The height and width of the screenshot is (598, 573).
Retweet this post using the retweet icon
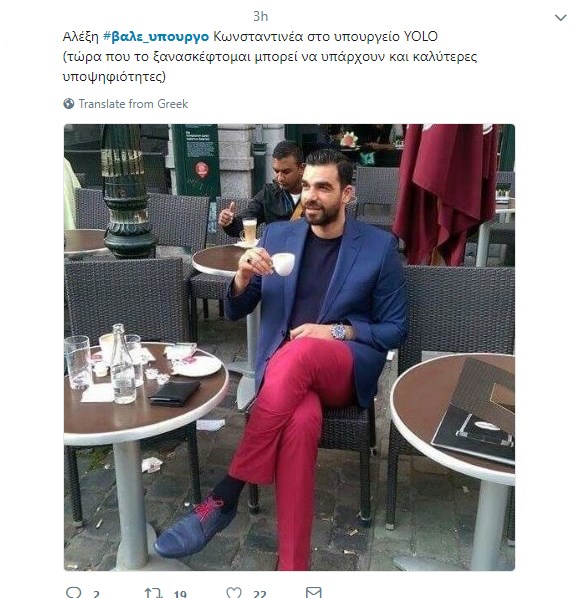click(x=153, y=593)
